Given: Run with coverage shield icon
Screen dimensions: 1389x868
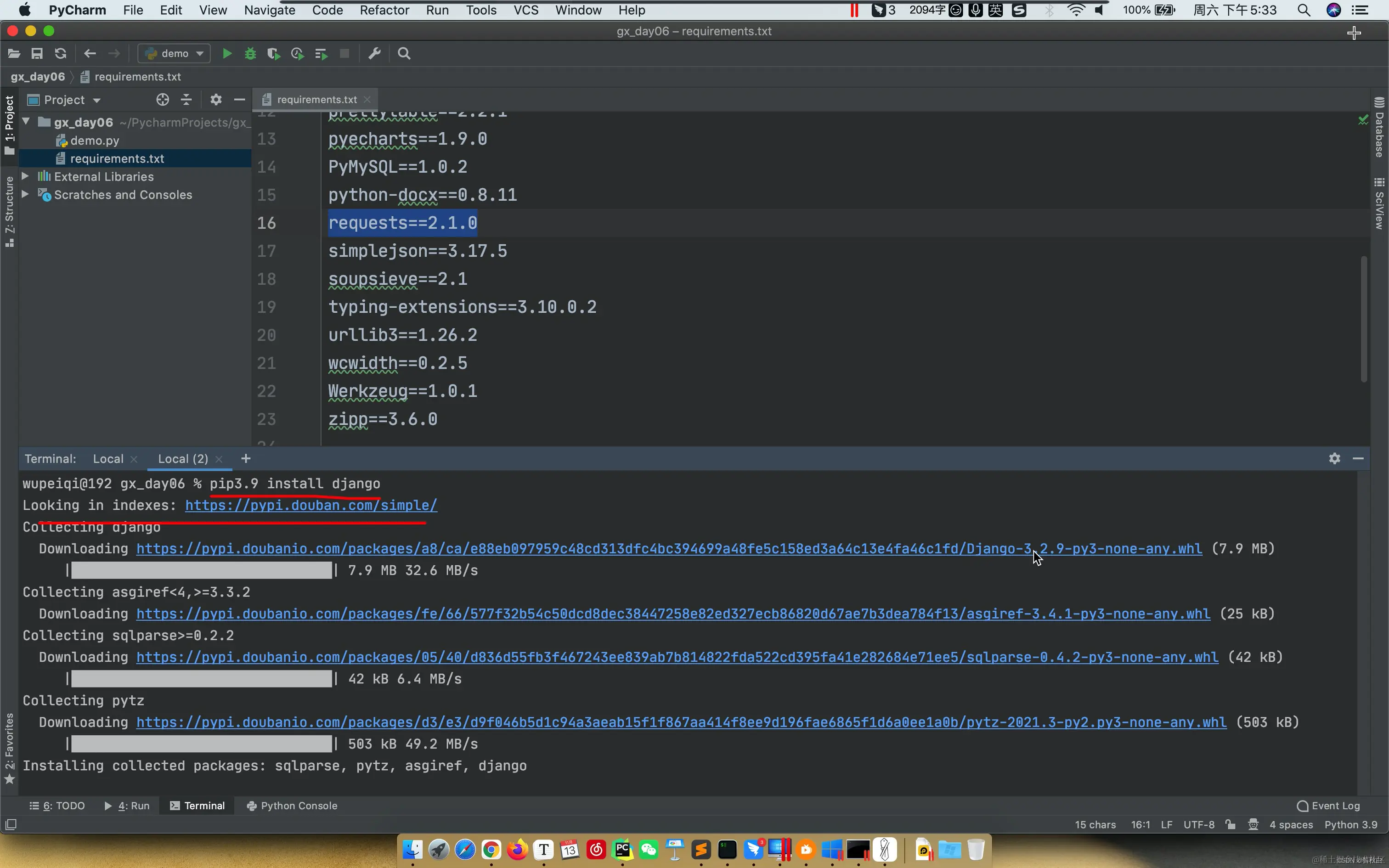Looking at the screenshot, I should pyautogui.click(x=274, y=53).
